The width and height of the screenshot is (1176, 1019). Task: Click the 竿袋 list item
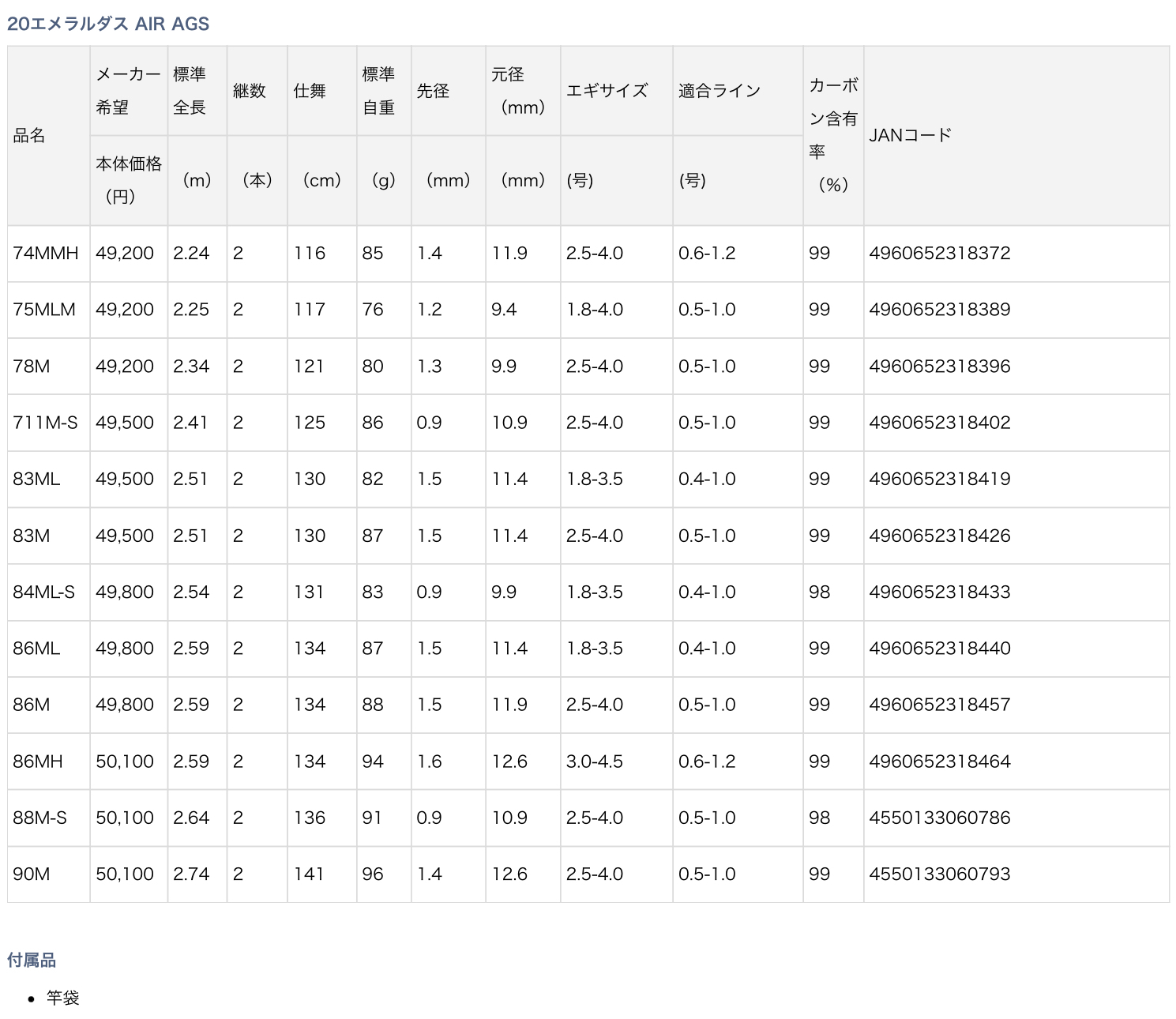pos(63,998)
